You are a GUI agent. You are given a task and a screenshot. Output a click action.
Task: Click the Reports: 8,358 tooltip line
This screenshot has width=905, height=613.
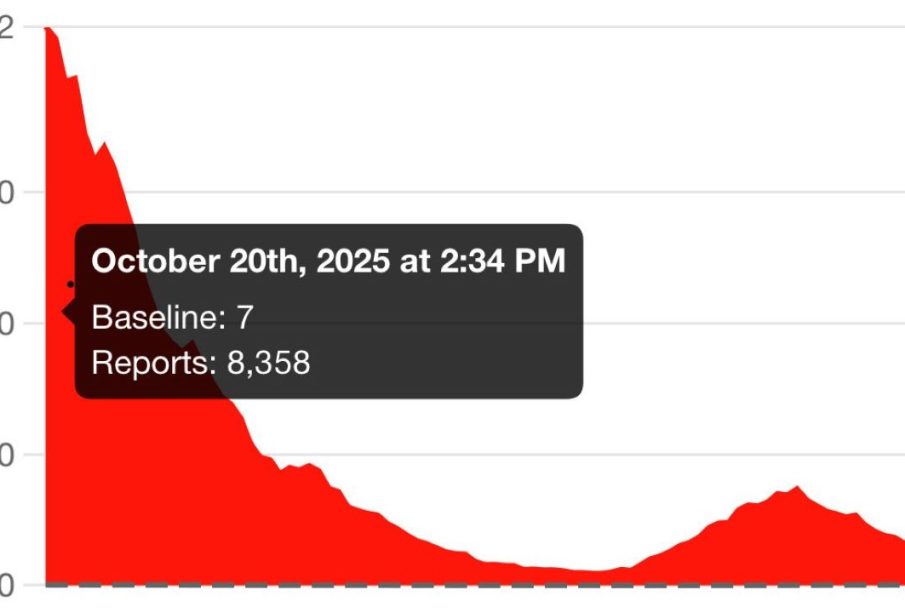pos(201,362)
